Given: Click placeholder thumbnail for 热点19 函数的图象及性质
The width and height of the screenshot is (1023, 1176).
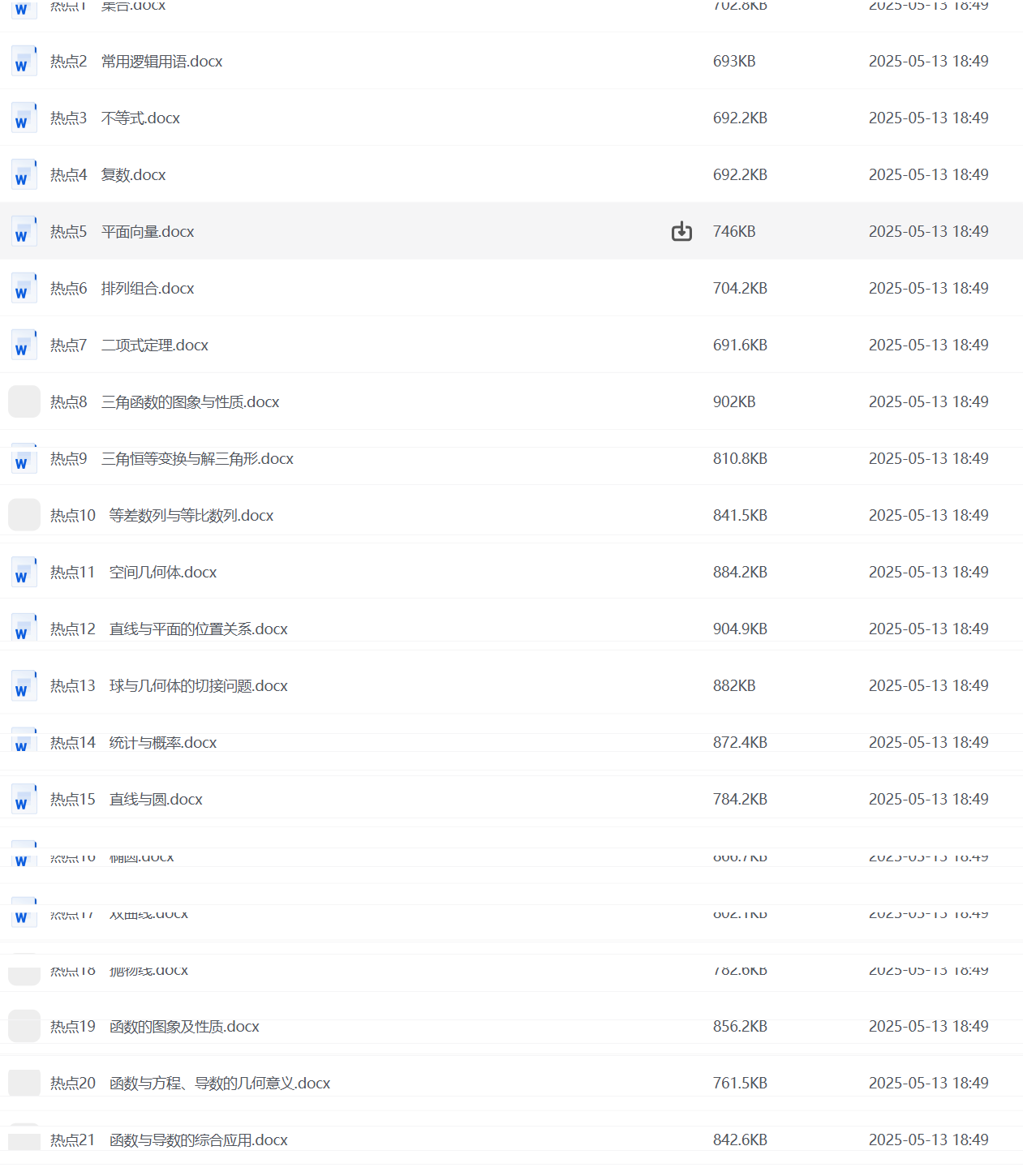Looking at the screenshot, I should (24, 1027).
